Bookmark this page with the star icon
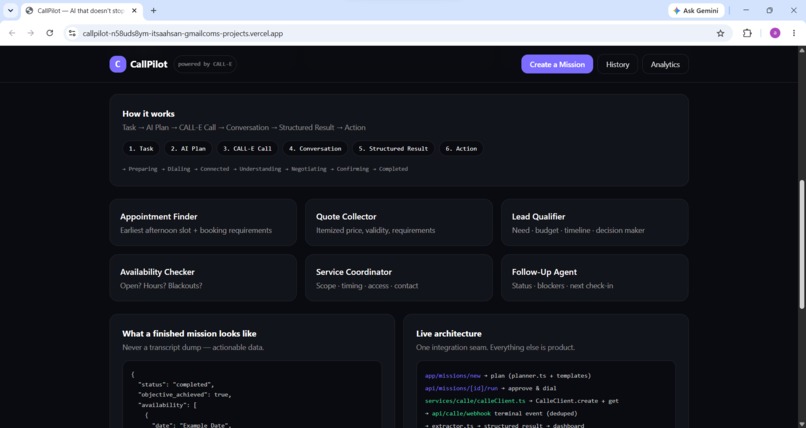This screenshot has height=428, width=806. tap(720, 33)
